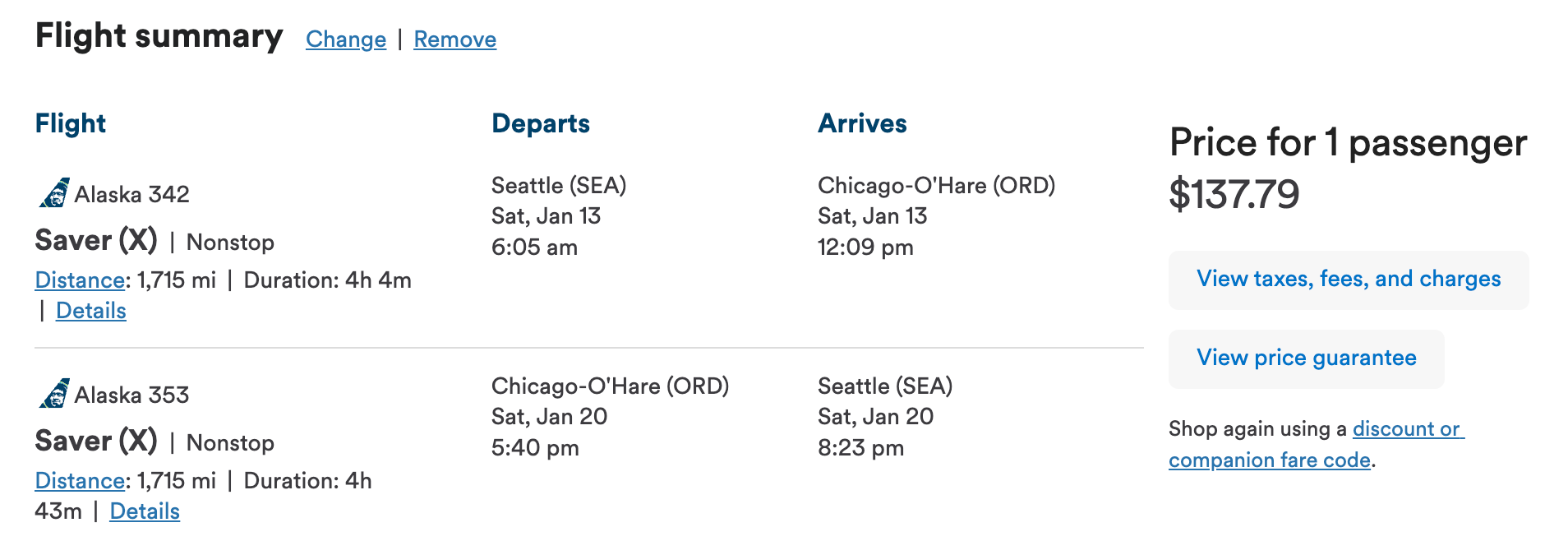Open the discount or companion fare code link

tap(1316, 444)
